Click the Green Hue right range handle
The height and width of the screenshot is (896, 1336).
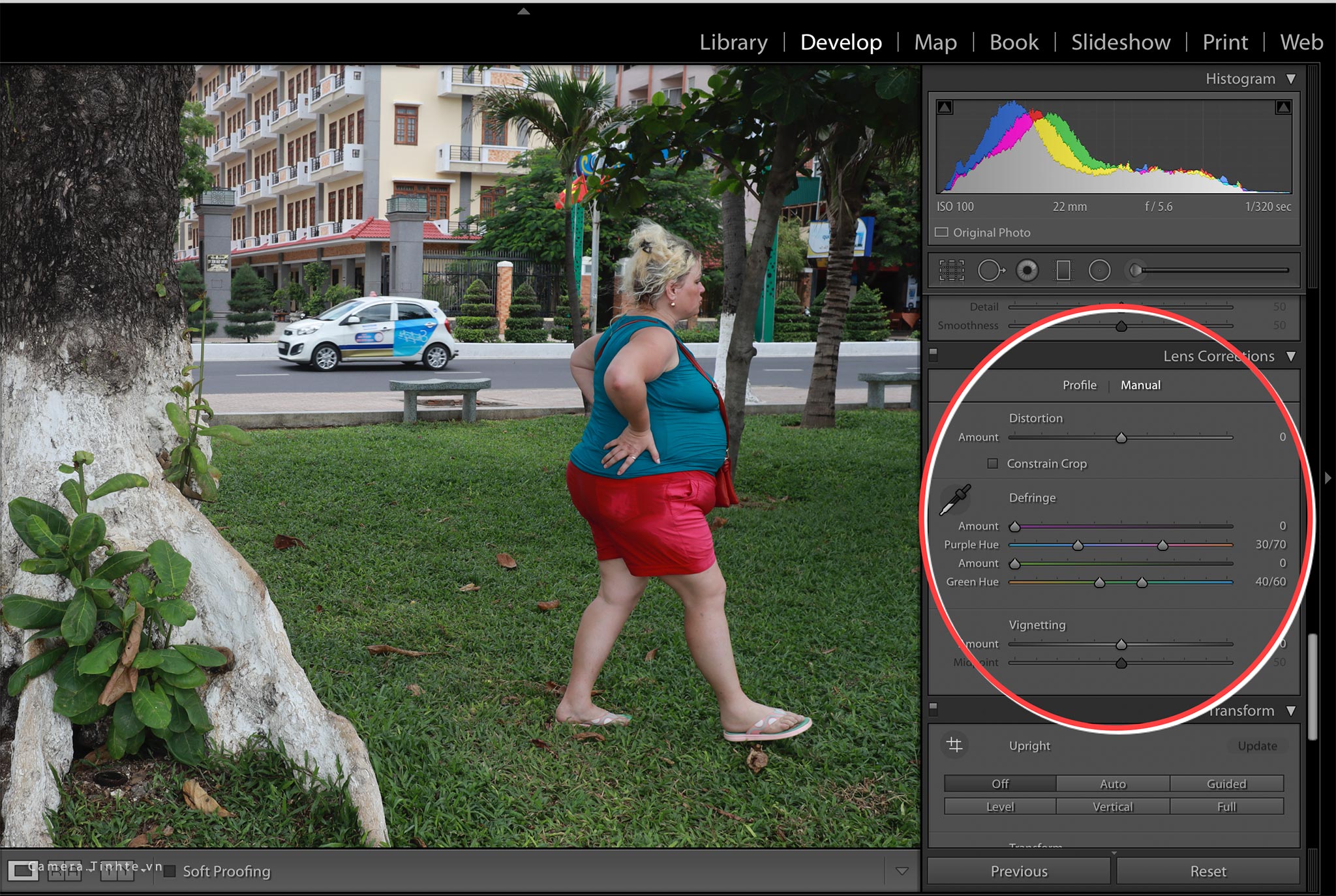point(1142,582)
